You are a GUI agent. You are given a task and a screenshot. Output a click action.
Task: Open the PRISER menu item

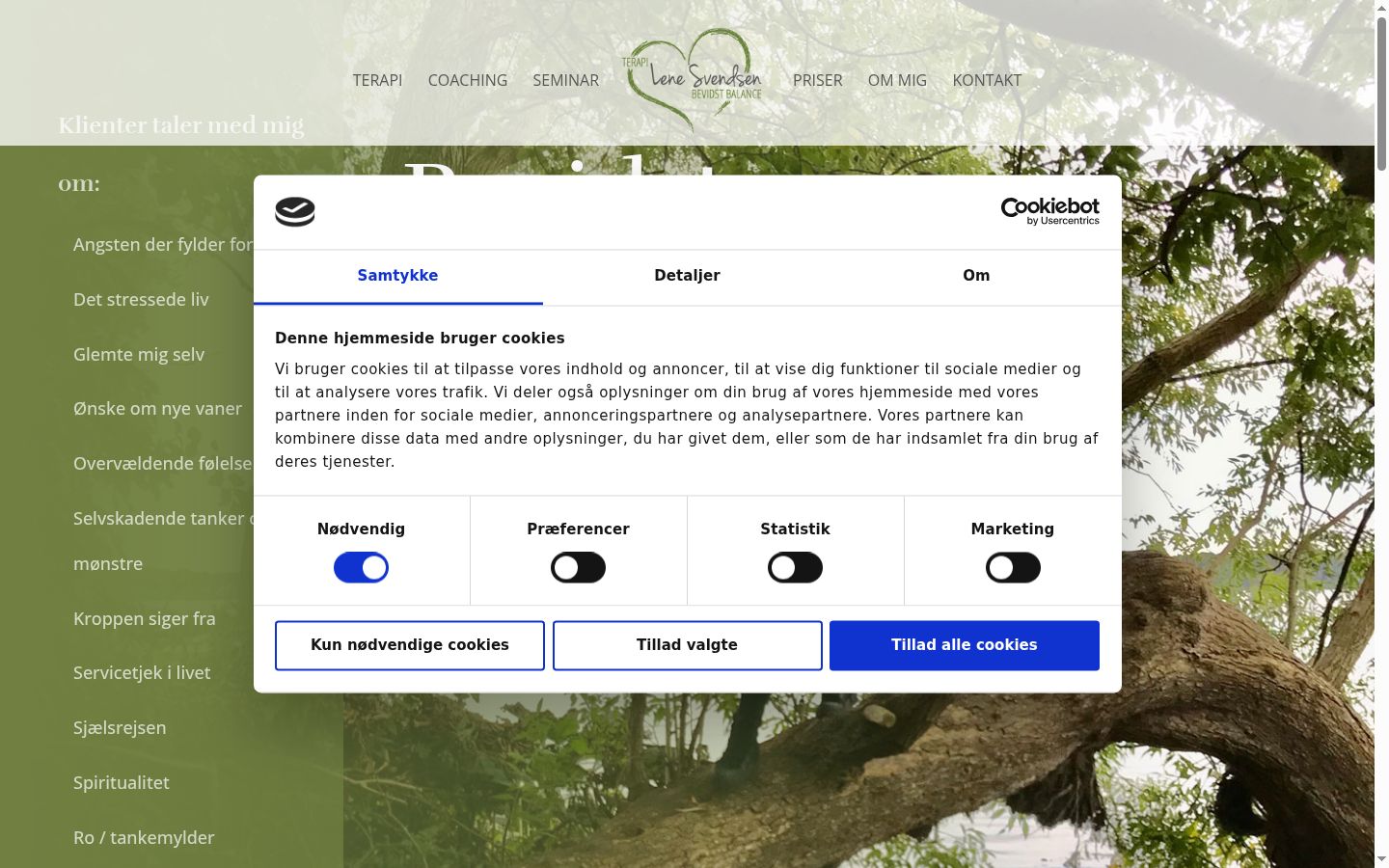818,80
